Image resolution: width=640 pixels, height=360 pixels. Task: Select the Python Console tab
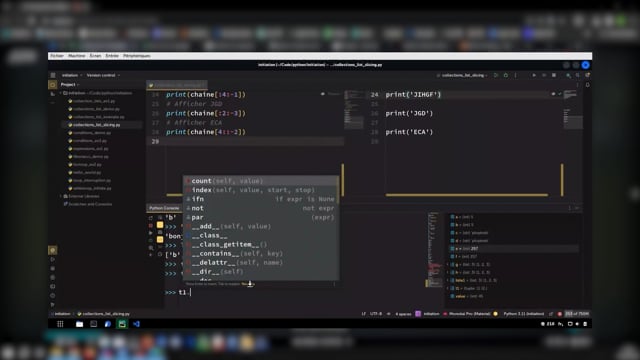[164, 208]
